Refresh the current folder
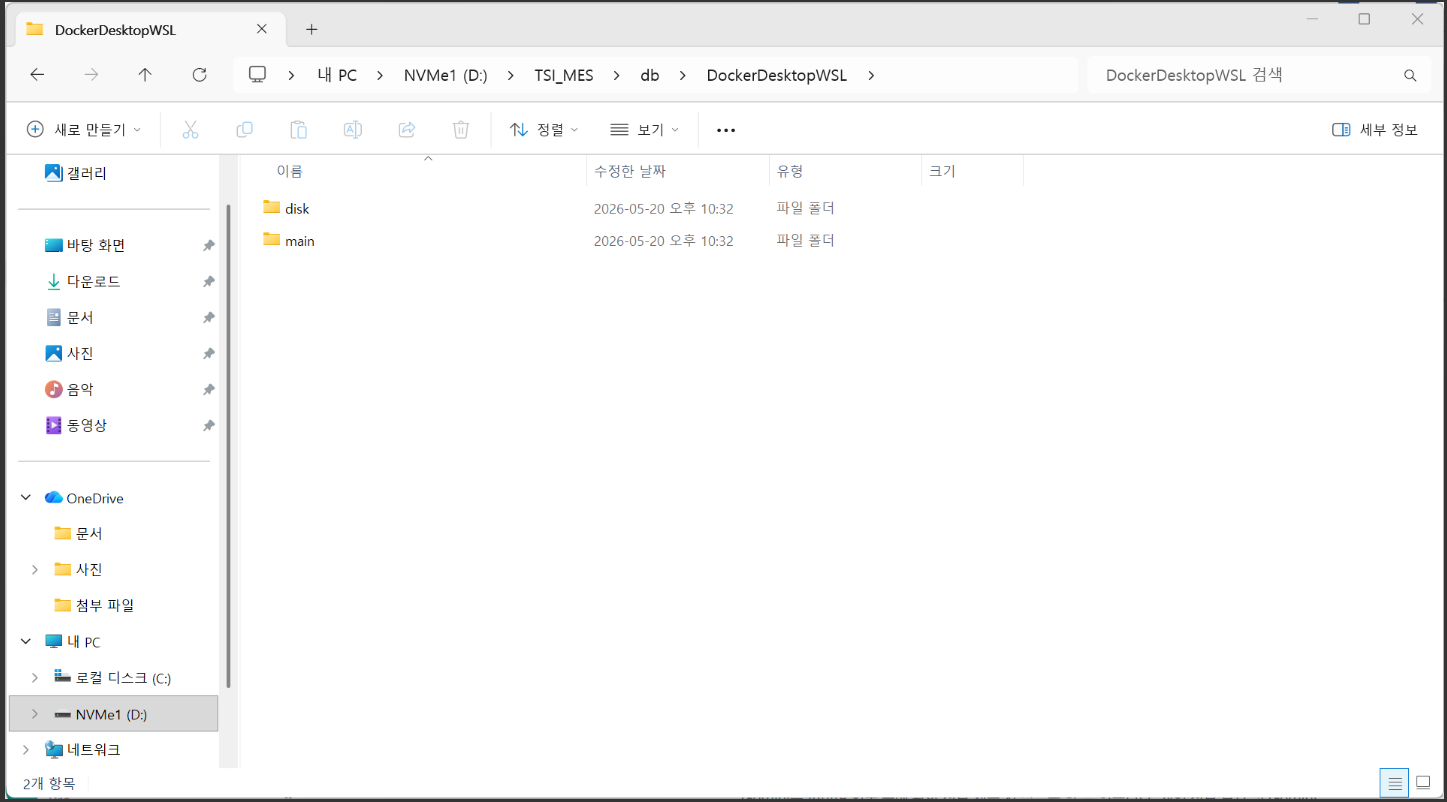Image resolution: width=1447 pixels, height=802 pixels. (199, 75)
